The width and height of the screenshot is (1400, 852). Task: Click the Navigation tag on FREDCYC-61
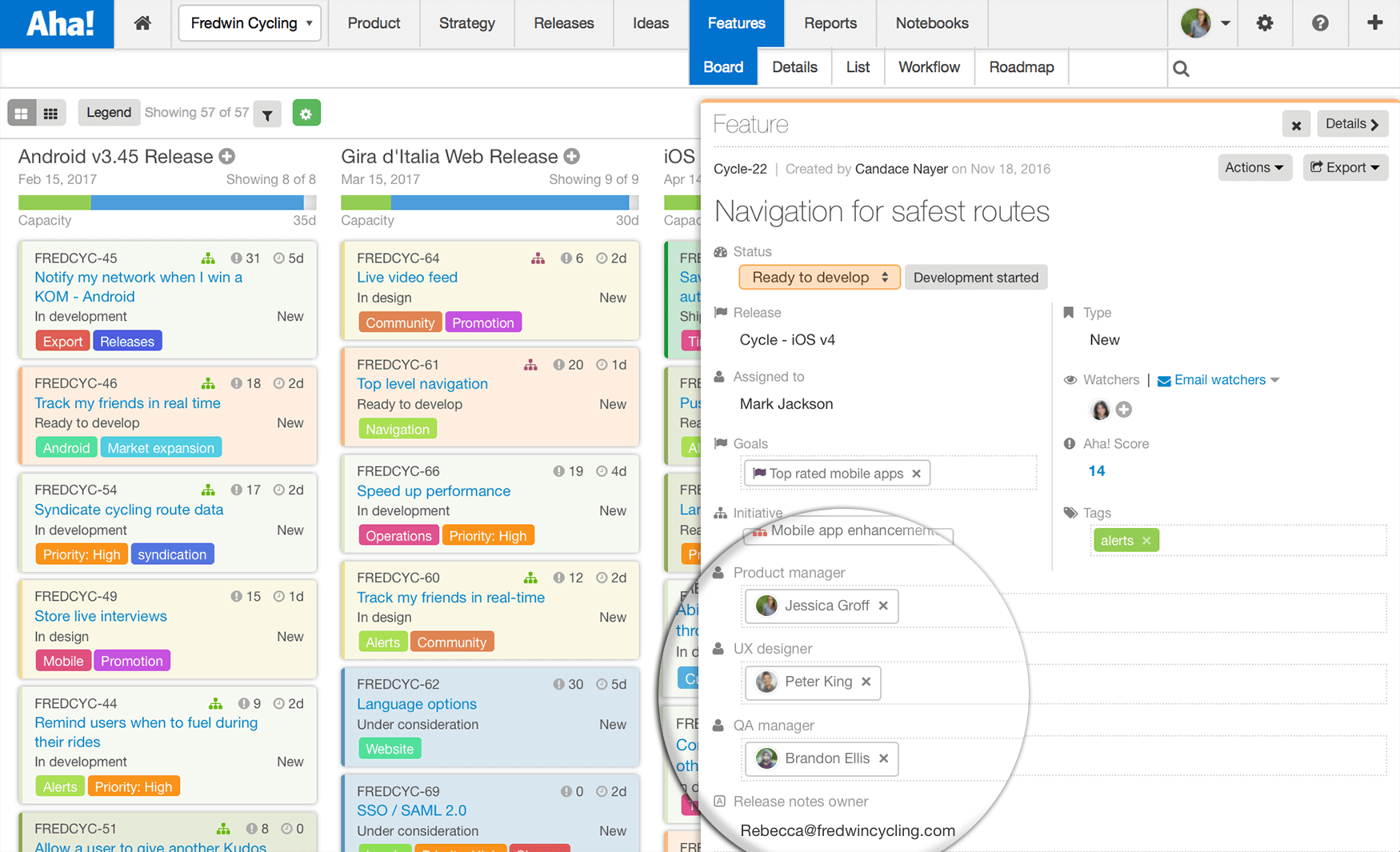[x=398, y=430]
